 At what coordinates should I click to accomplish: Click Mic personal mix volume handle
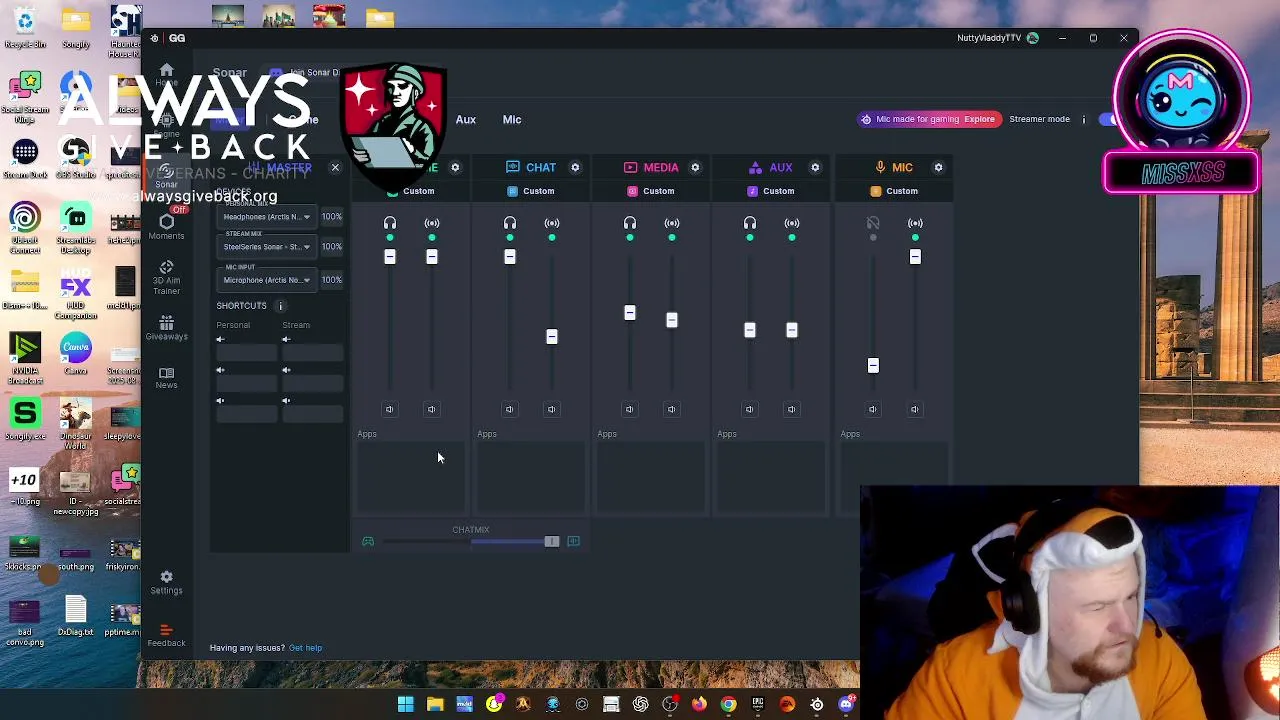pyautogui.click(x=873, y=366)
